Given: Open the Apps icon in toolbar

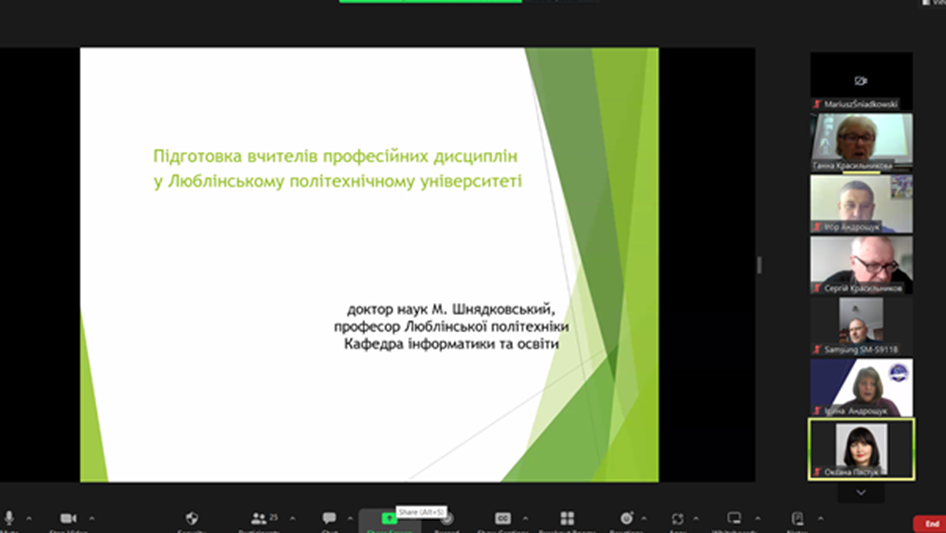Looking at the screenshot, I should coord(677,518).
